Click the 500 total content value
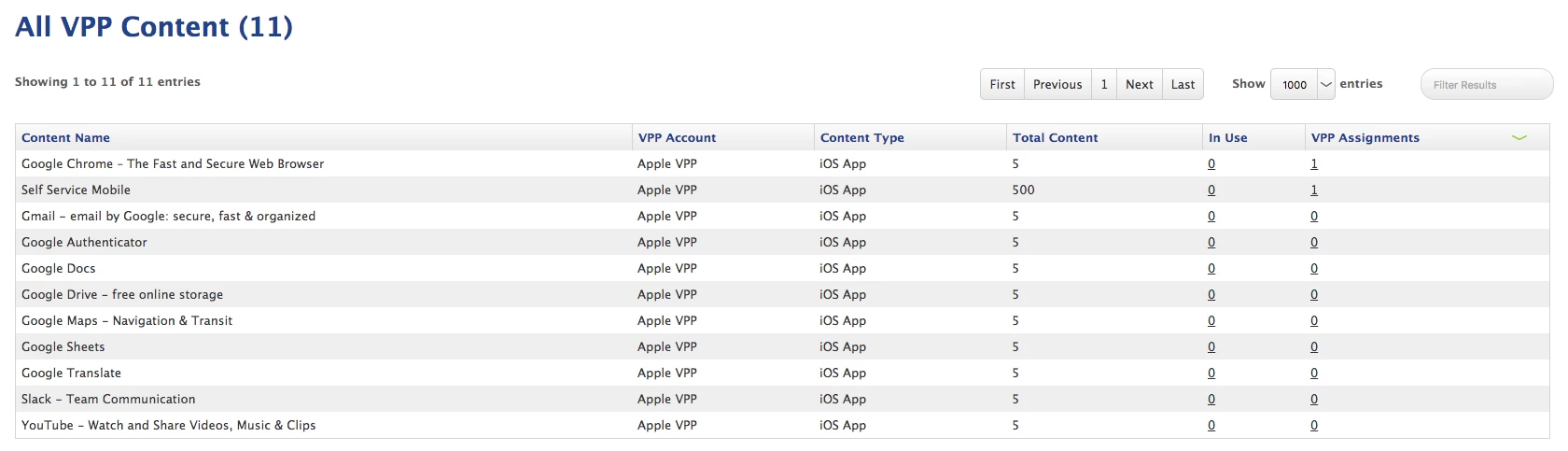Screen dimensions: 1568x451 pyautogui.click(x=1023, y=190)
